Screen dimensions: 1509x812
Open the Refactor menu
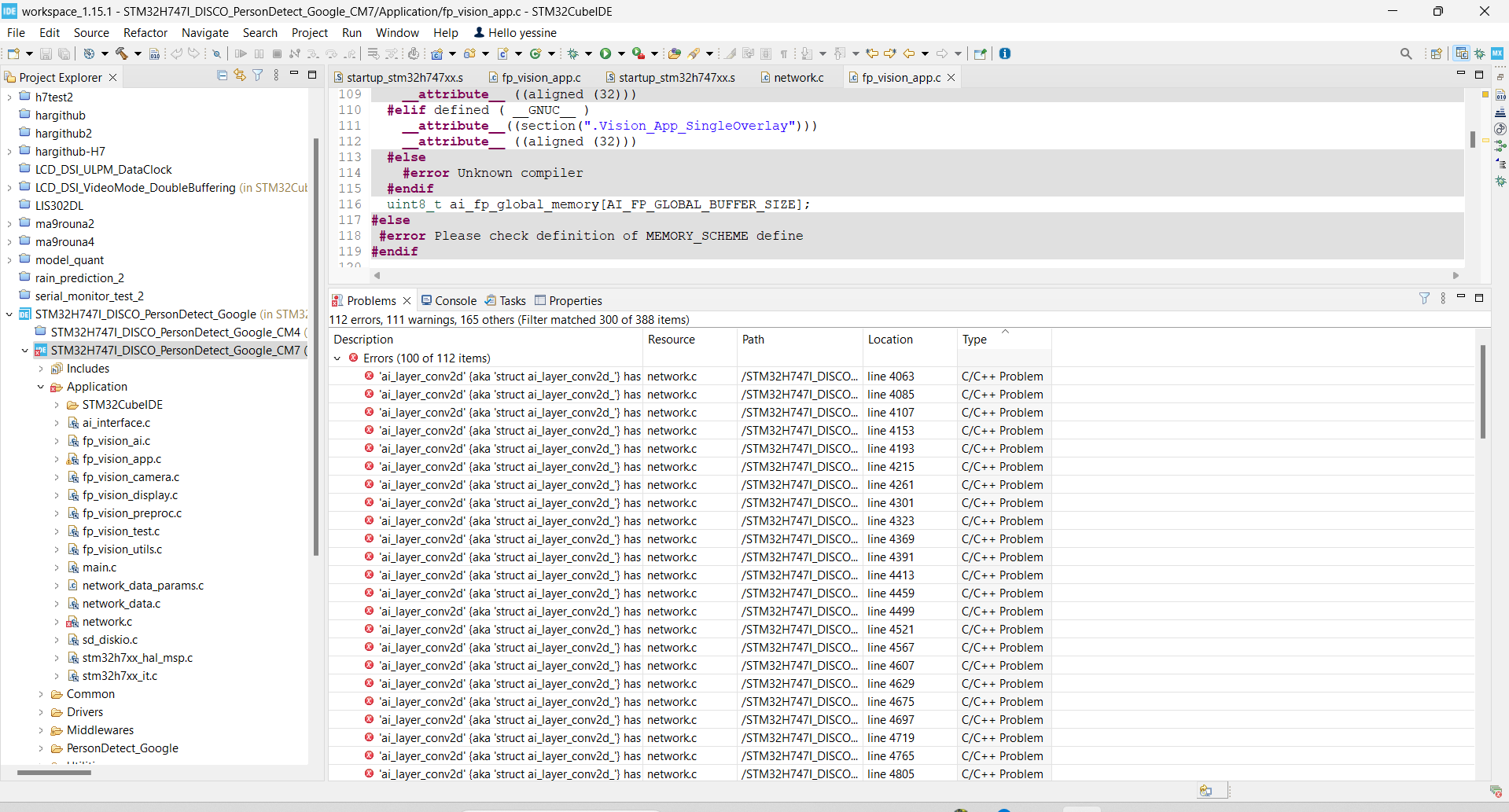coord(145,33)
